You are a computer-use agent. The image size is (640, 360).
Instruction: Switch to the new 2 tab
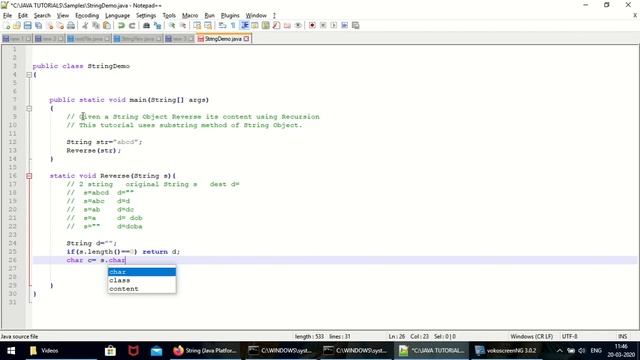click(49, 39)
